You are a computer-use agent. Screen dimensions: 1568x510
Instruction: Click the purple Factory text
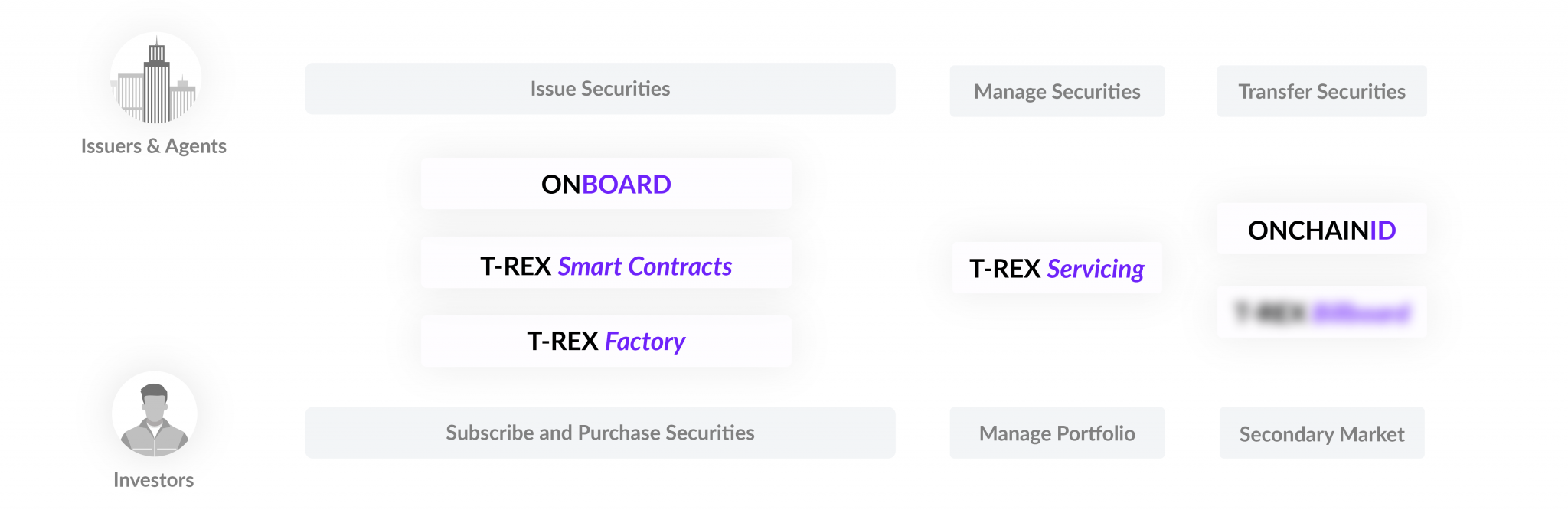pyautogui.click(x=645, y=341)
